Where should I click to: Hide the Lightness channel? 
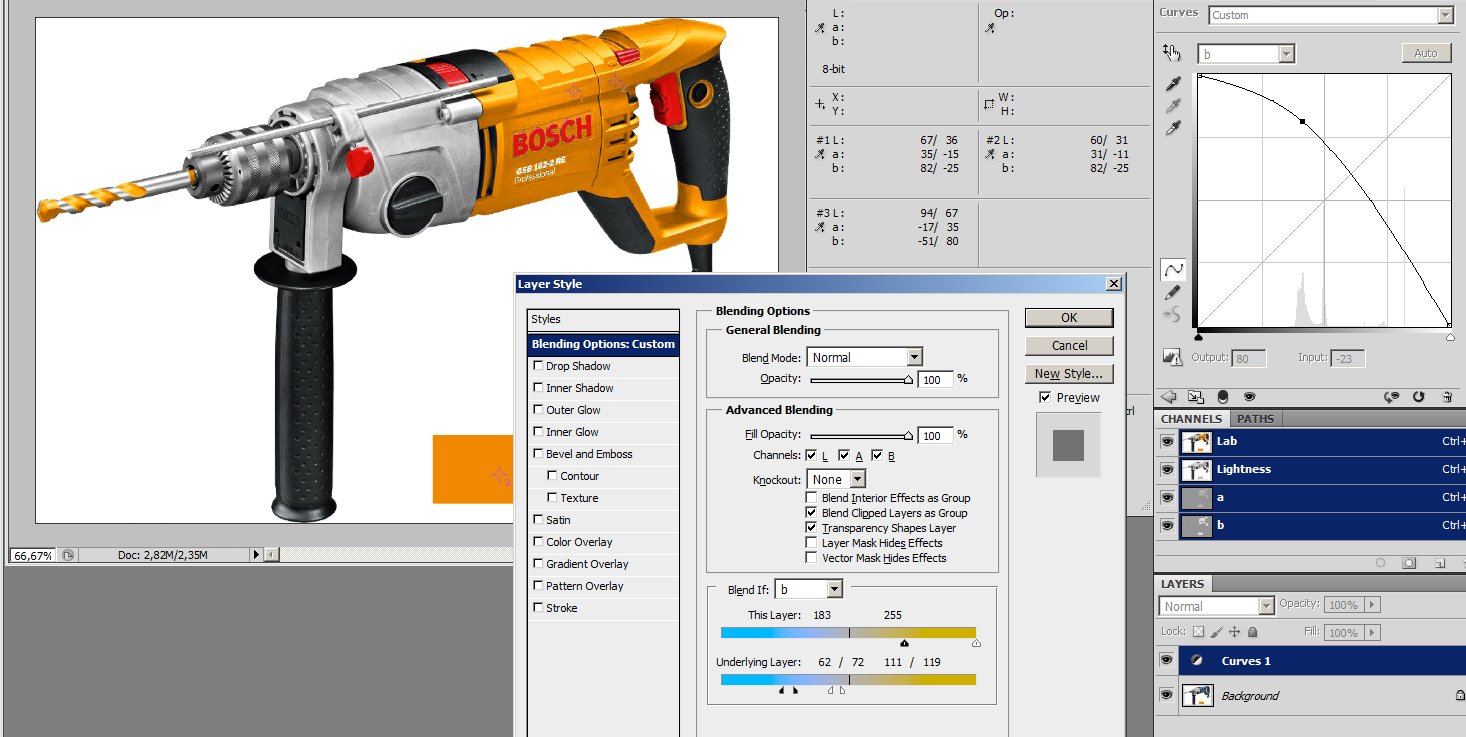pos(1167,469)
